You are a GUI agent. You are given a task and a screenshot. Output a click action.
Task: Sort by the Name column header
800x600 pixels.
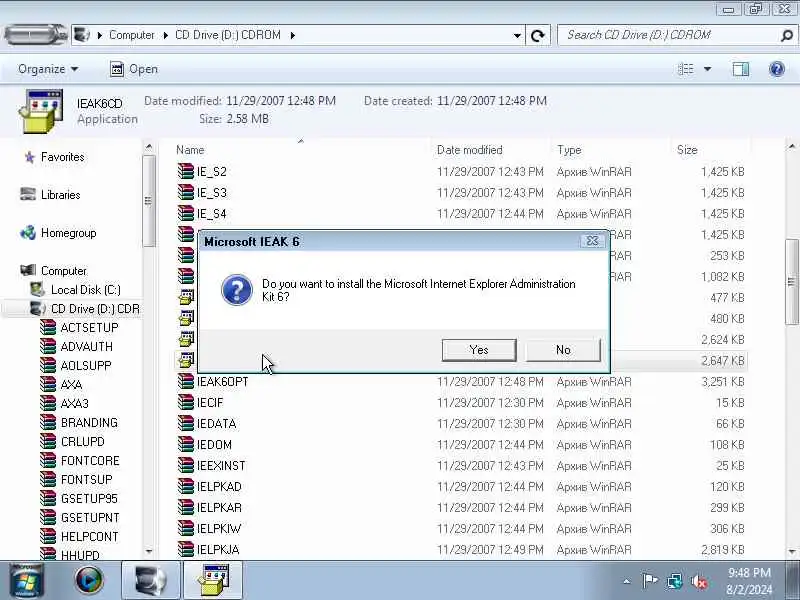point(190,150)
